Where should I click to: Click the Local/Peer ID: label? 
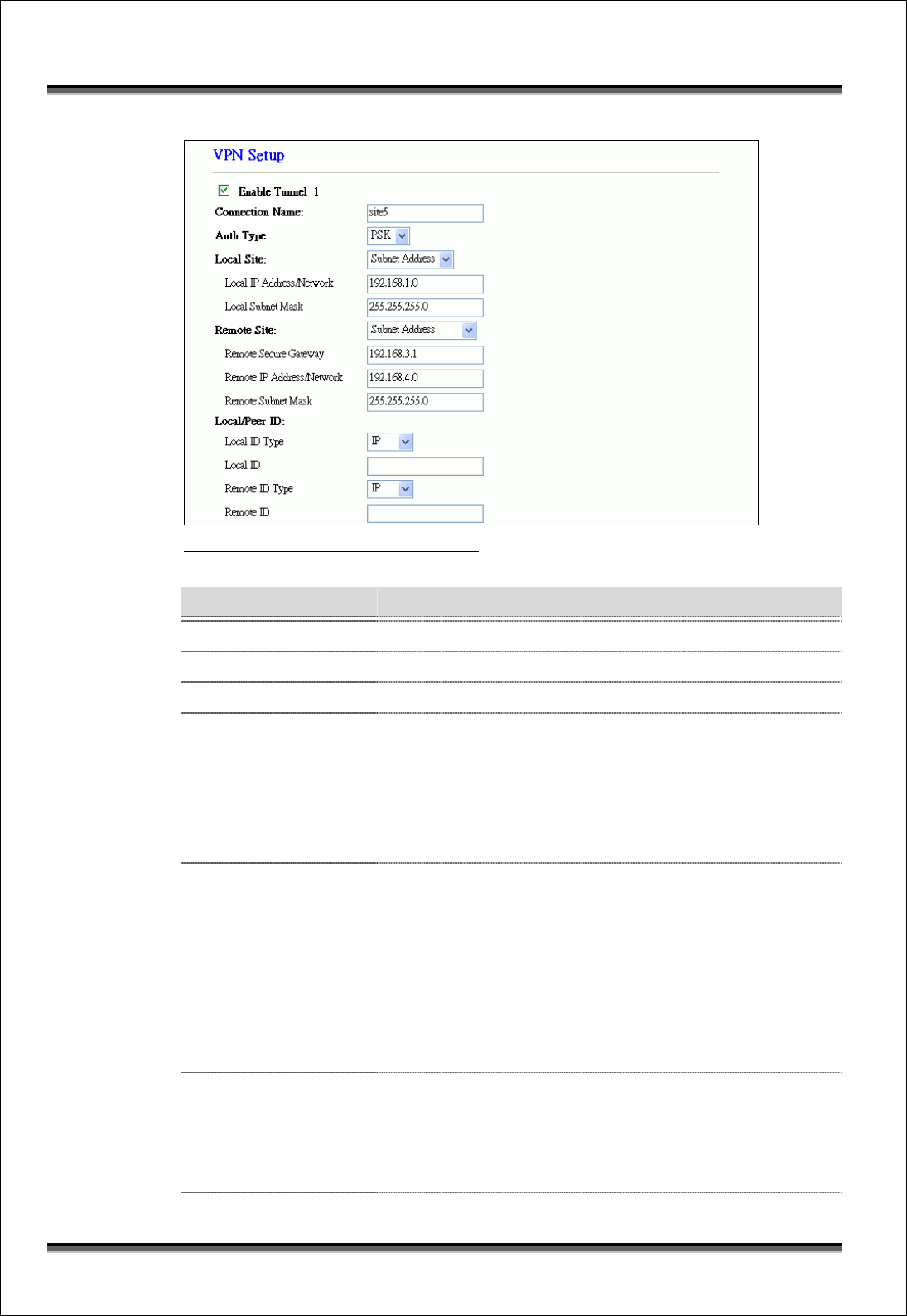[249, 422]
